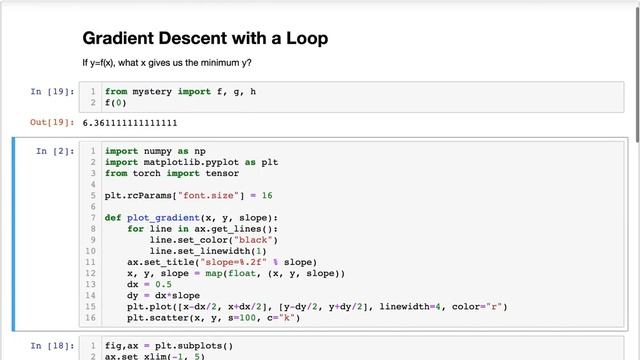
Task: Click code line 'from mystery import f, g, h'
Action: [x=180, y=91]
